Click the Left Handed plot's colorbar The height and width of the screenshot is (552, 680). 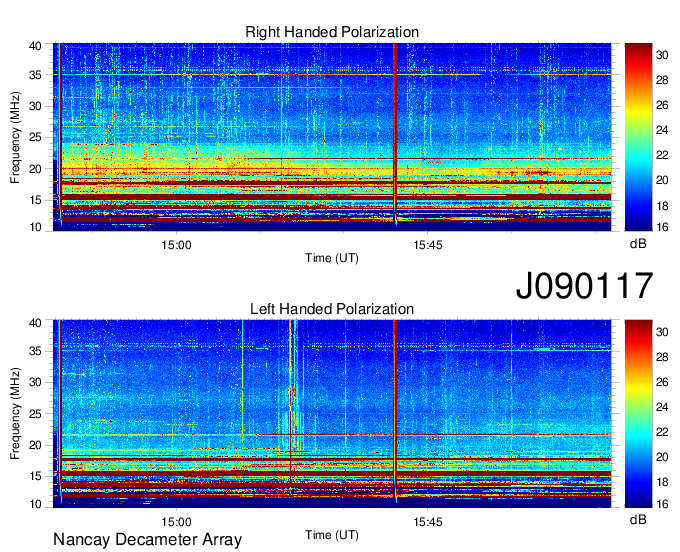[638, 414]
